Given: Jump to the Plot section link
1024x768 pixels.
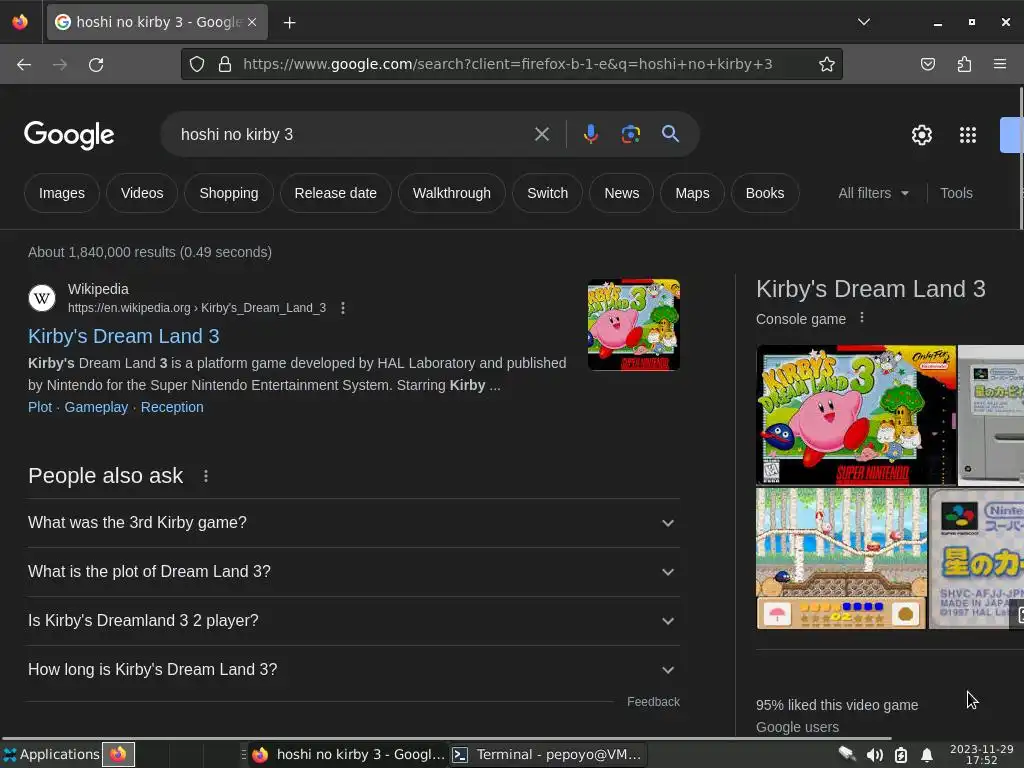Looking at the screenshot, I should click(40, 407).
